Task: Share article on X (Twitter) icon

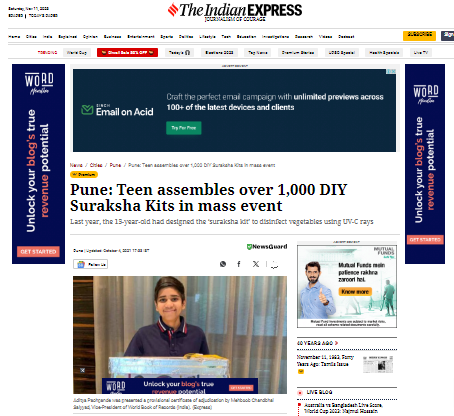Action: [x=256, y=264]
